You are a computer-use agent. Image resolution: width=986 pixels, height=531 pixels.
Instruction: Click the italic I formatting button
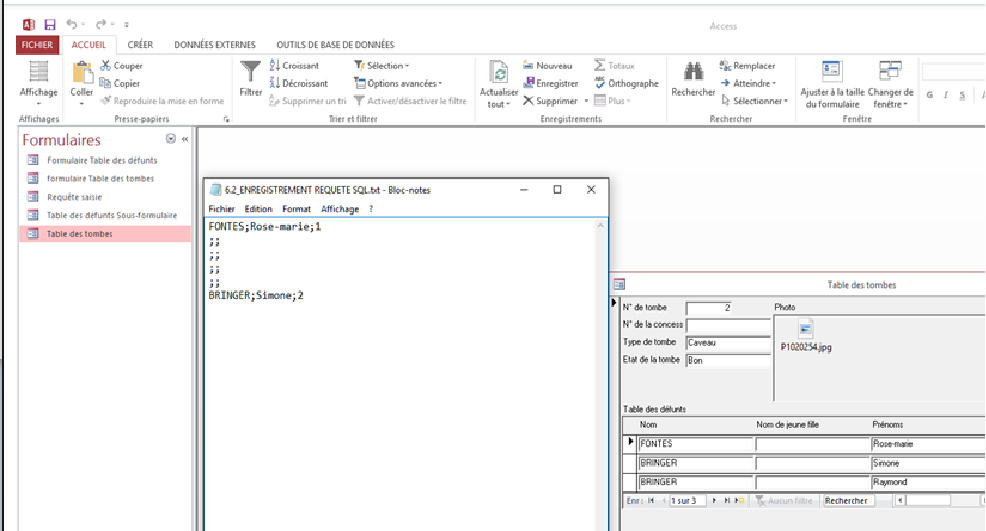[x=945, y=95]
